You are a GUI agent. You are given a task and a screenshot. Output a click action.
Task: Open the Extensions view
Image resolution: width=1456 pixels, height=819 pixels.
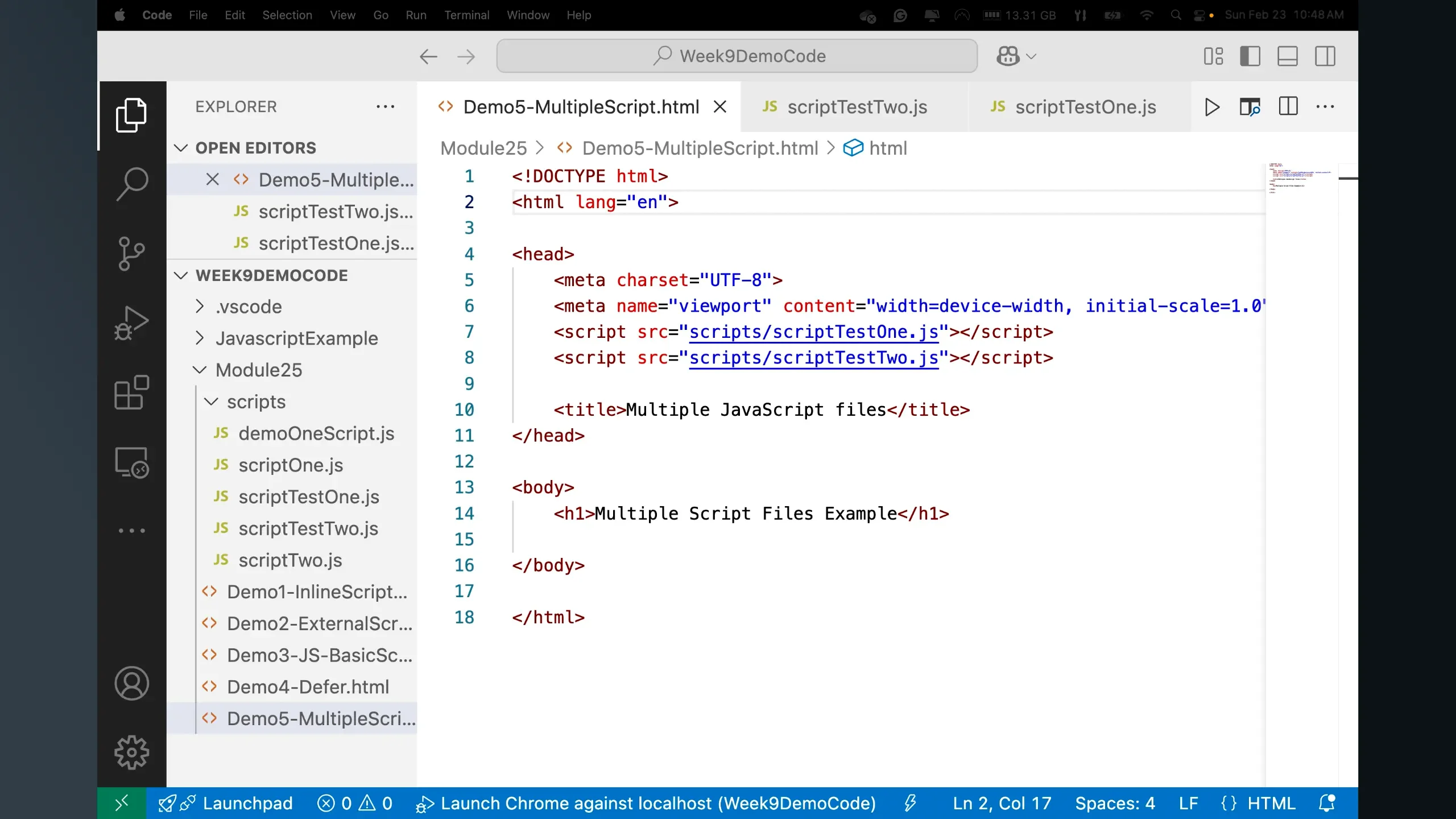coord(131,392)
